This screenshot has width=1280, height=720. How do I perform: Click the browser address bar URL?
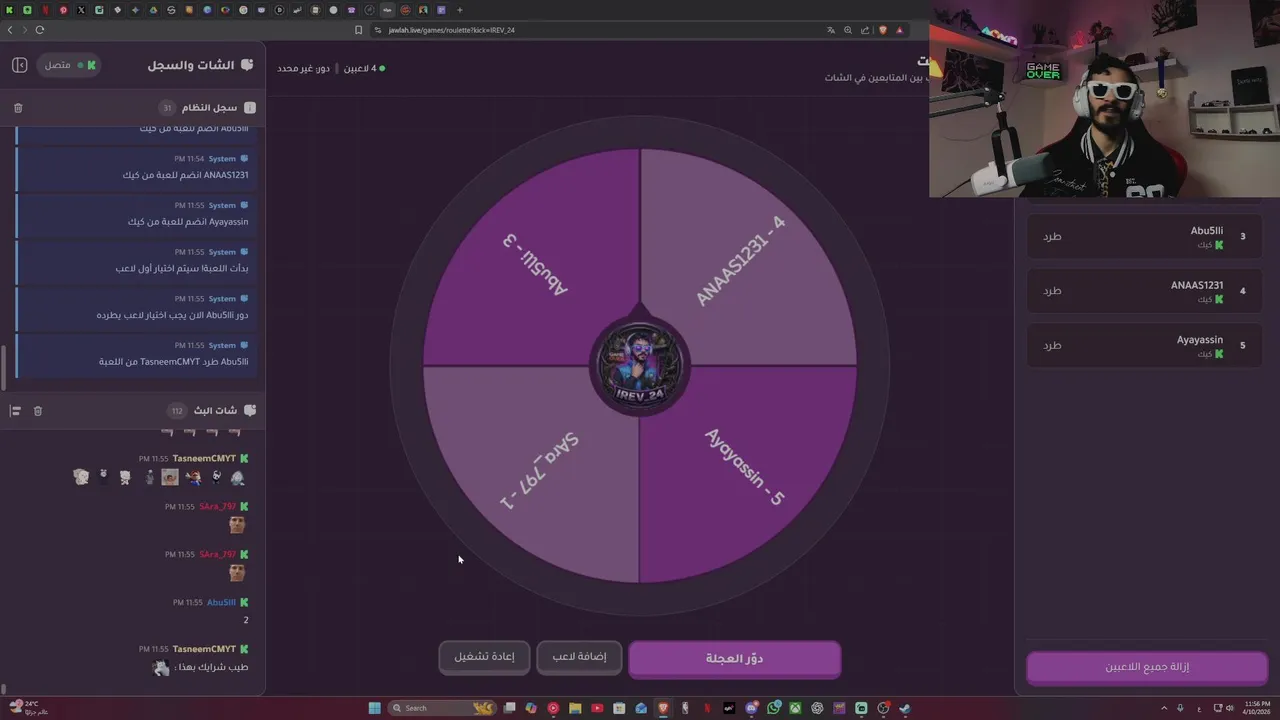pos(451,30)
